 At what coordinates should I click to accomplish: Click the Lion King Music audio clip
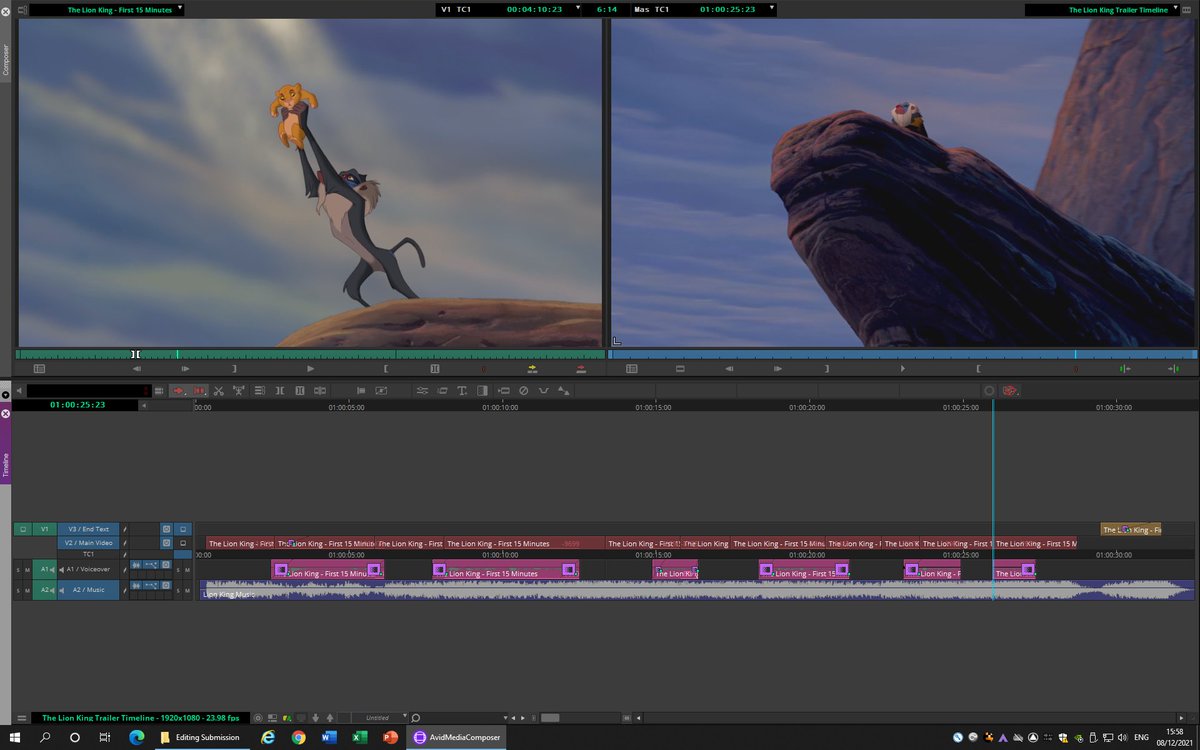coord(696,591)
